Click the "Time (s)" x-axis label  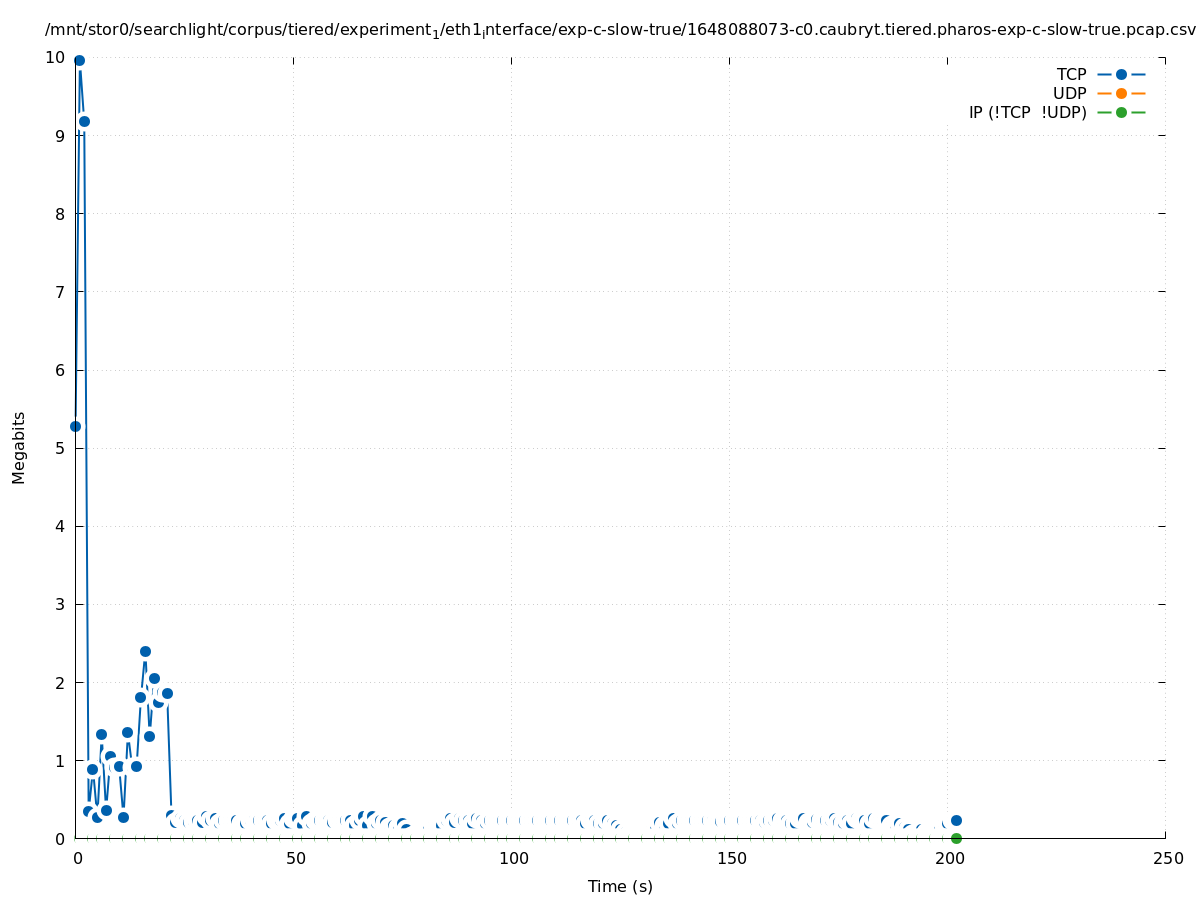[x=620, y=886]
